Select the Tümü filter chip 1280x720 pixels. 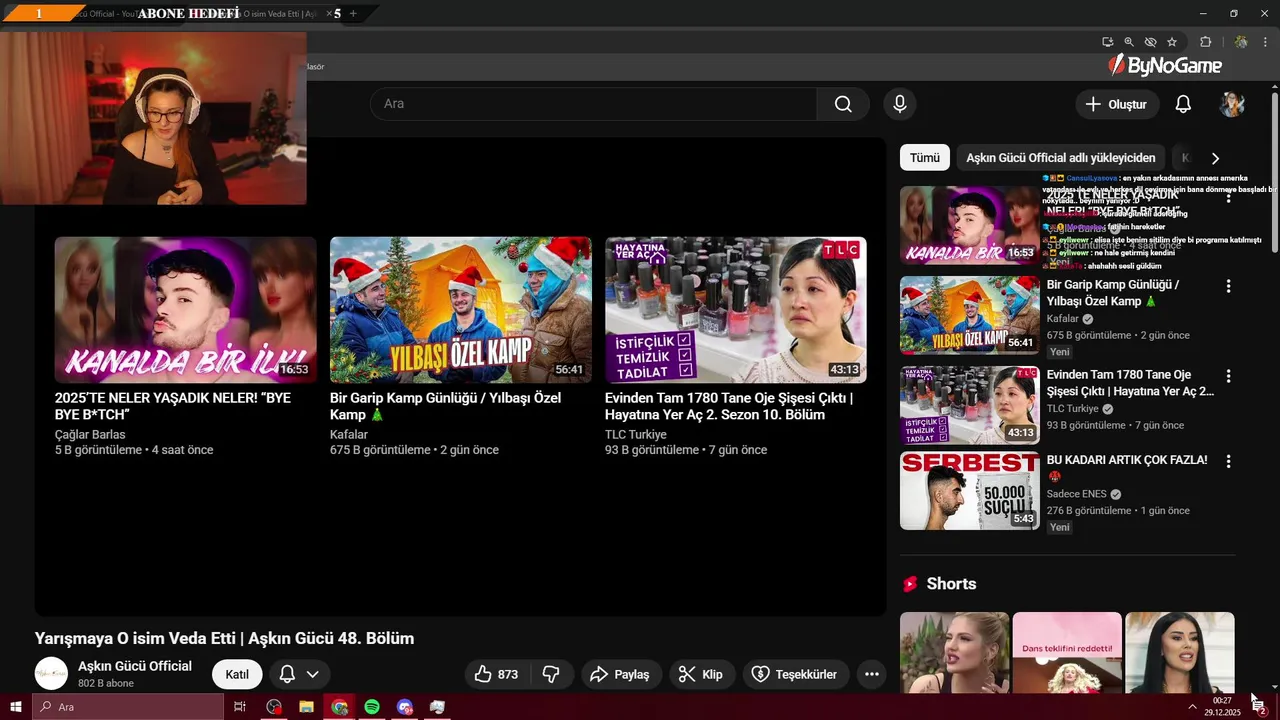point(924,158)
